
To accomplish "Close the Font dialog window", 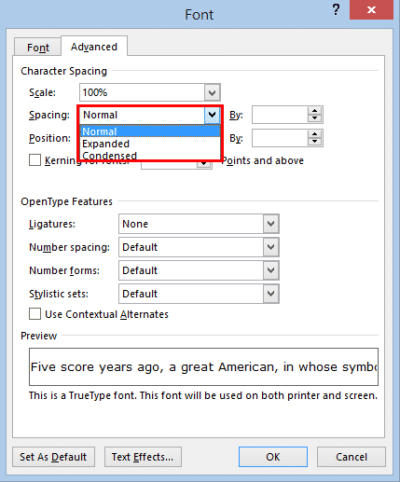I will [x=371, y=10].
